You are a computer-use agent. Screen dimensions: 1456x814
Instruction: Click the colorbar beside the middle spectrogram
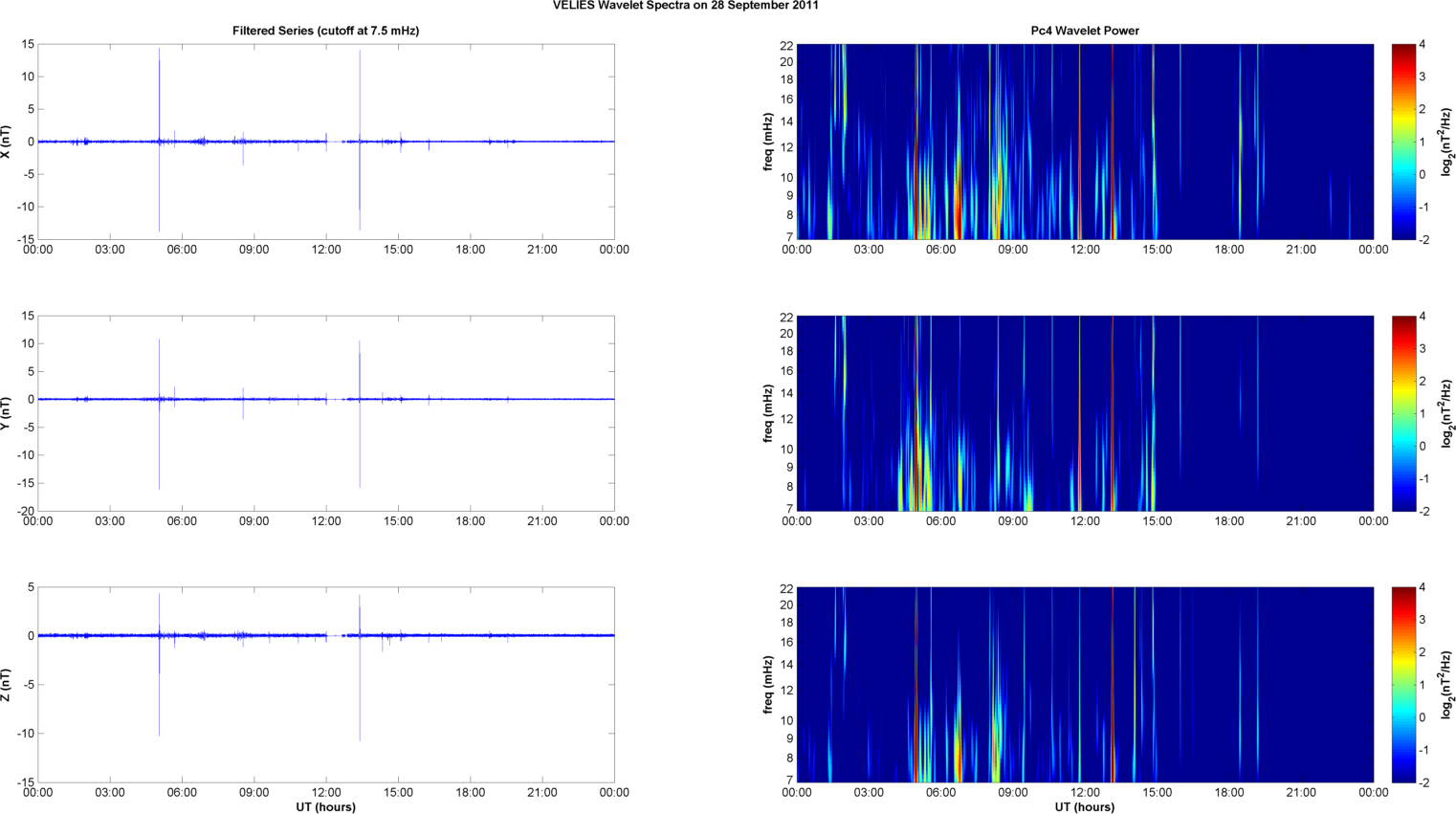click(x=1402, y=412)
